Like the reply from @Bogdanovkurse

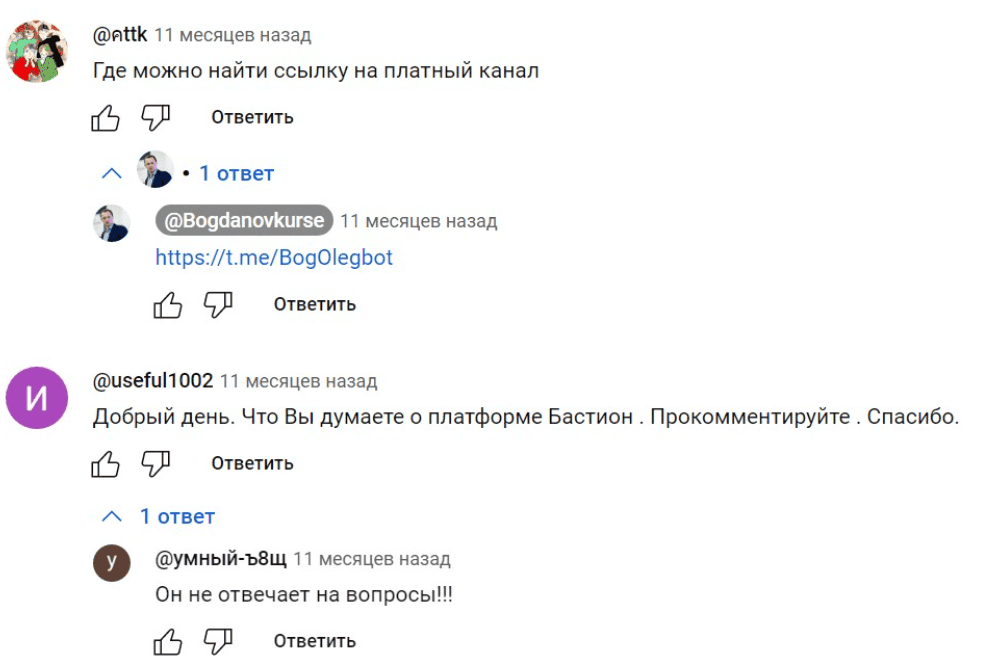pyautogui.click(x=168, y=304)
